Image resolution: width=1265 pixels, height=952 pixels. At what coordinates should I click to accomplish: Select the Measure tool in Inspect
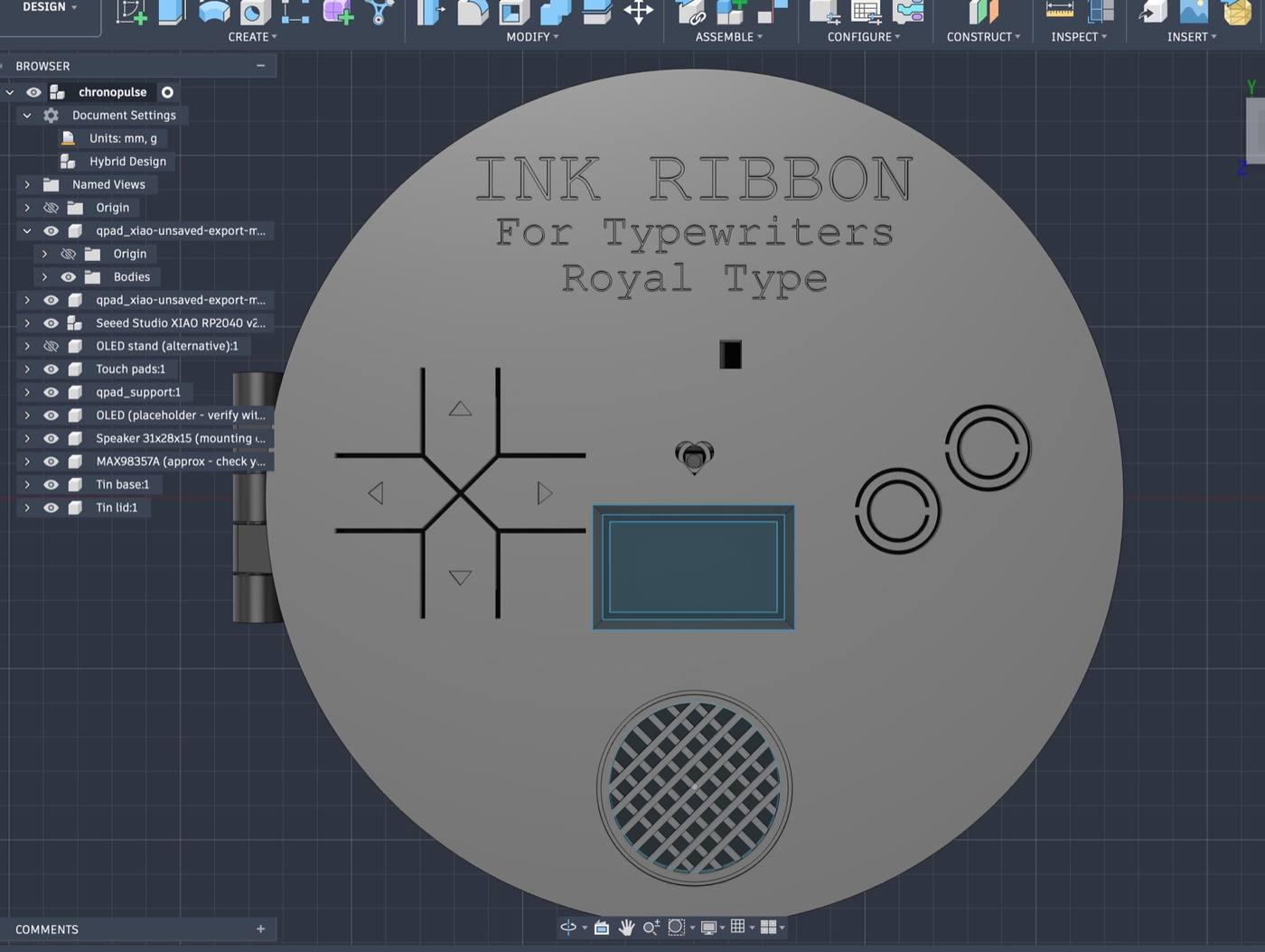coord(1059,11)
